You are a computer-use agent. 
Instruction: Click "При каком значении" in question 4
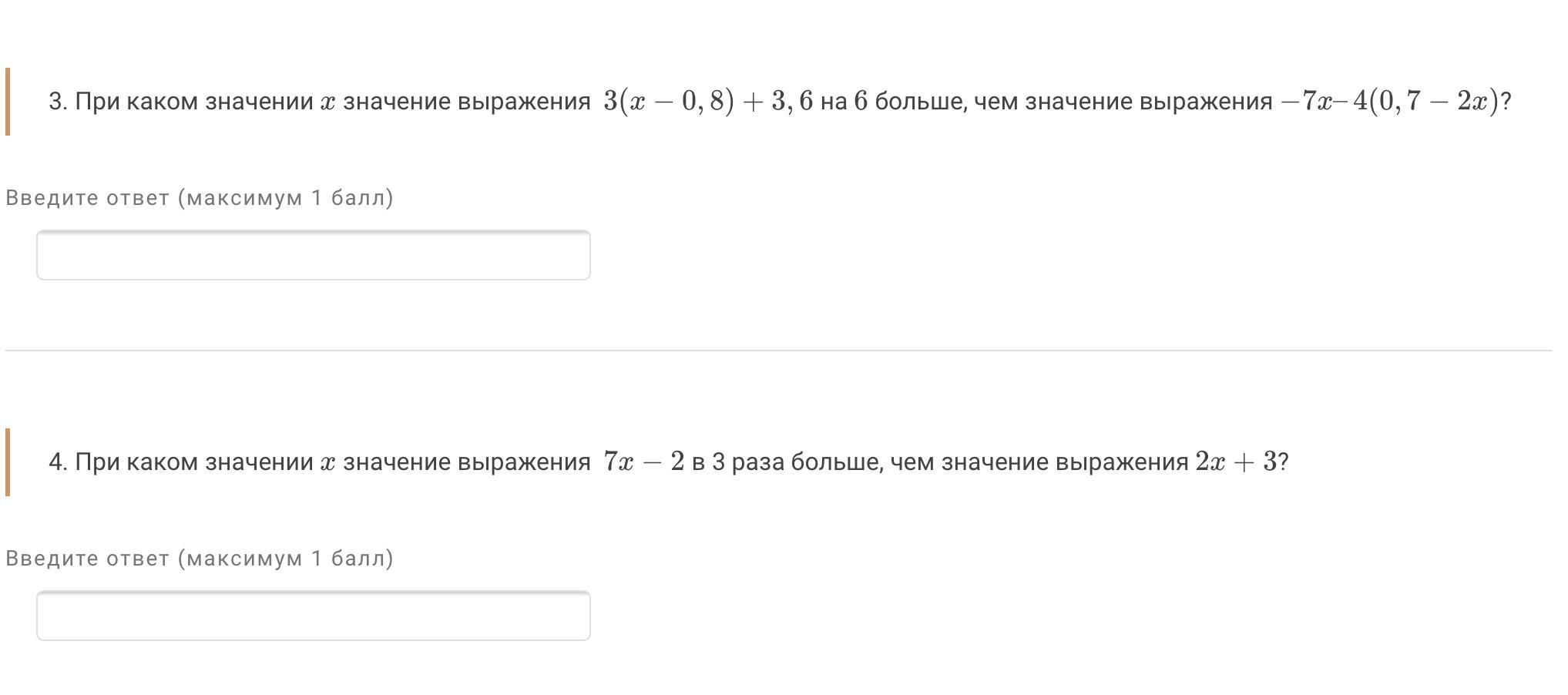(x=193, y=462)
